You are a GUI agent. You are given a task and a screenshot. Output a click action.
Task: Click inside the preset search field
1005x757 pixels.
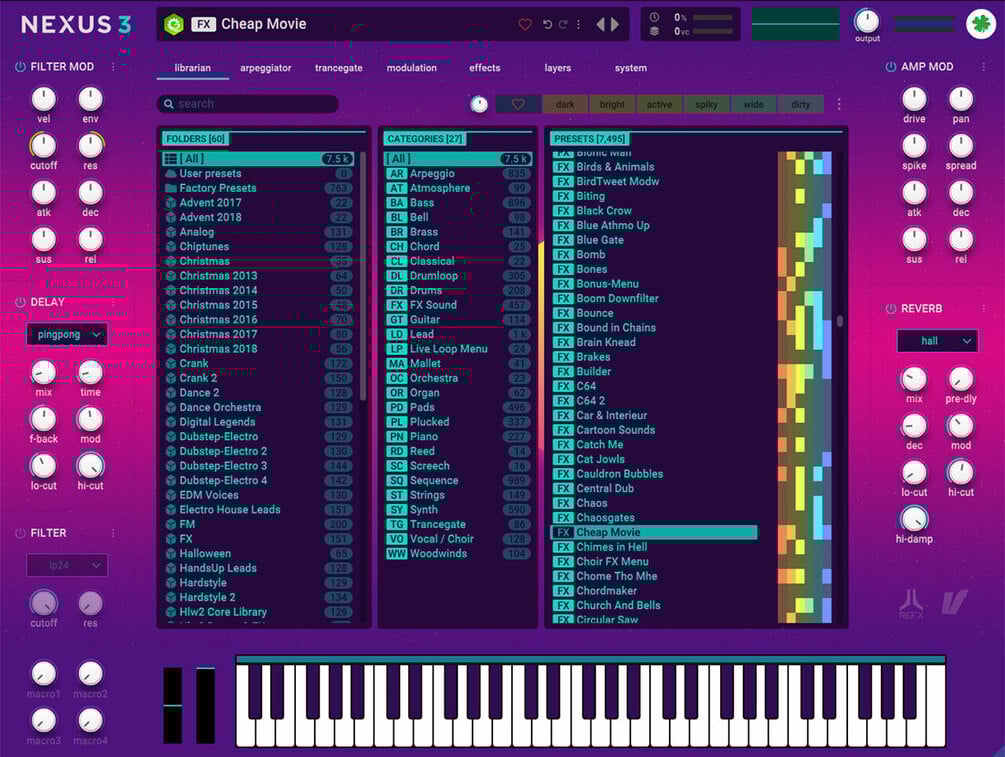(247, 104)
